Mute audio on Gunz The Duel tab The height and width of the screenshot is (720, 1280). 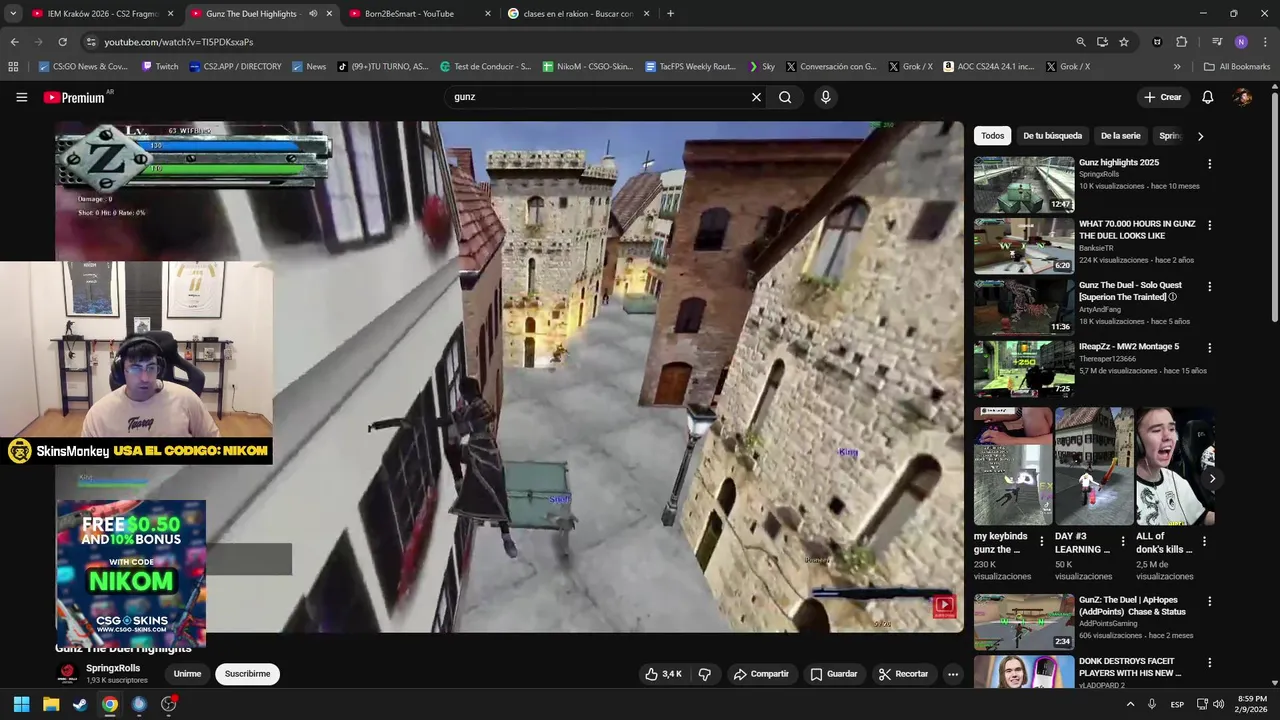coord(313,14)
